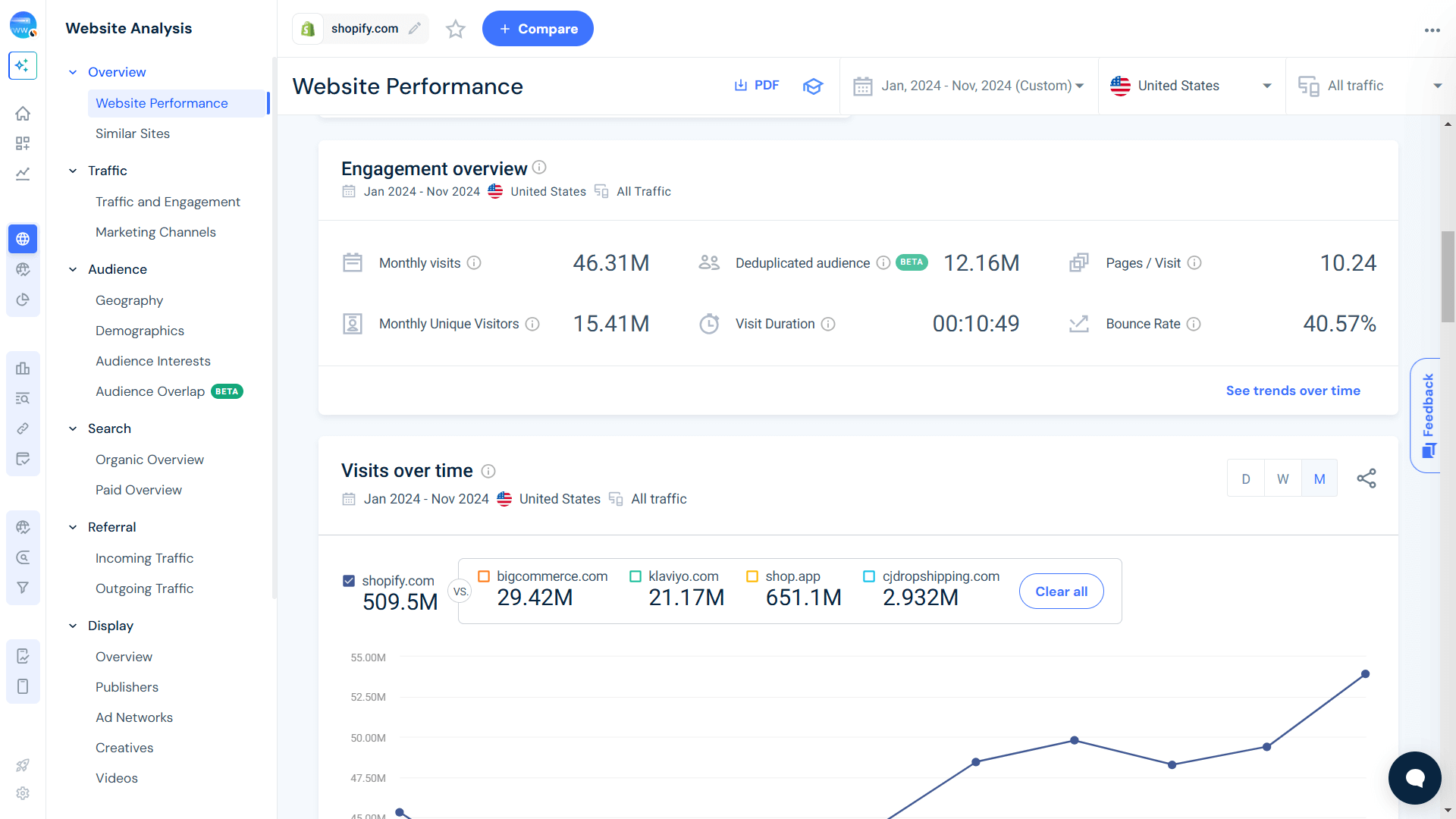Select the globe website analysis icon

[23, 239]
